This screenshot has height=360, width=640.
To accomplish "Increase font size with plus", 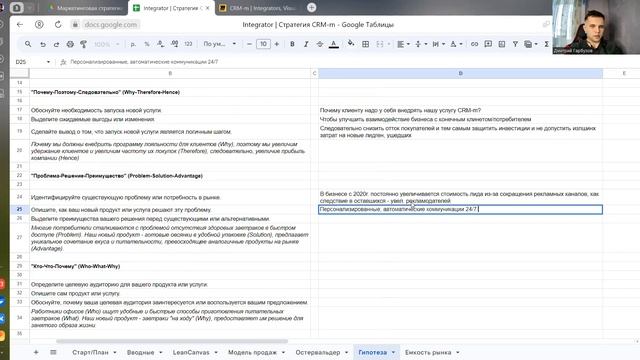I will point(277,44).
